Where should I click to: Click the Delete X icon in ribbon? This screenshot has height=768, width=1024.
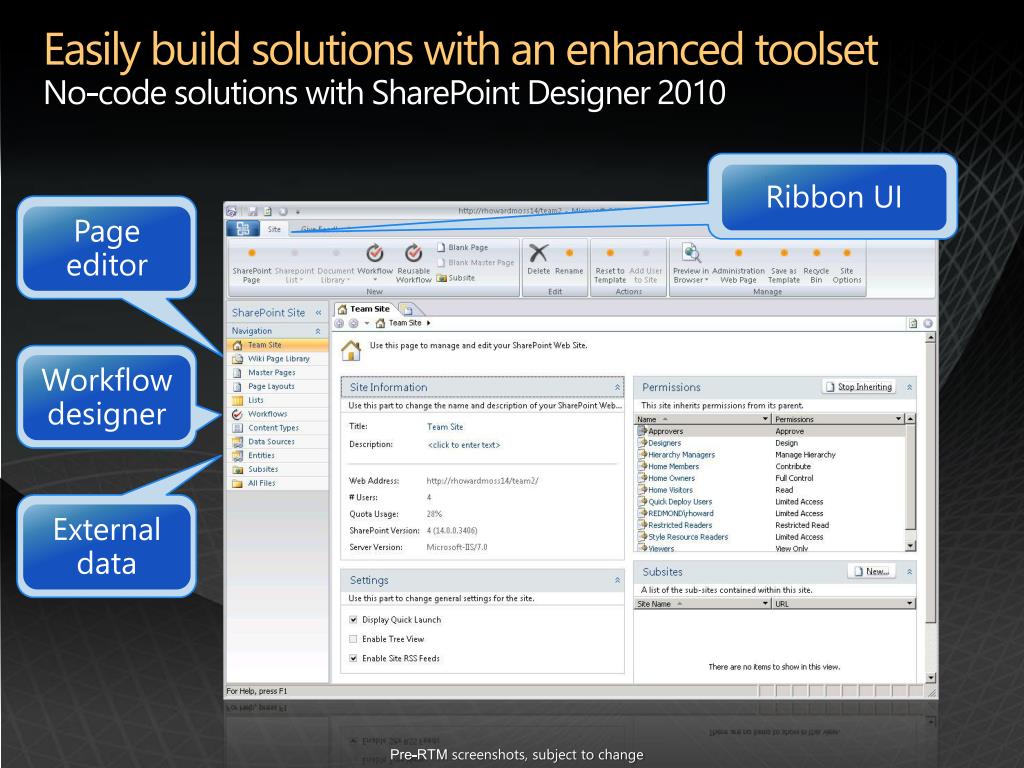tap(538, 253)
